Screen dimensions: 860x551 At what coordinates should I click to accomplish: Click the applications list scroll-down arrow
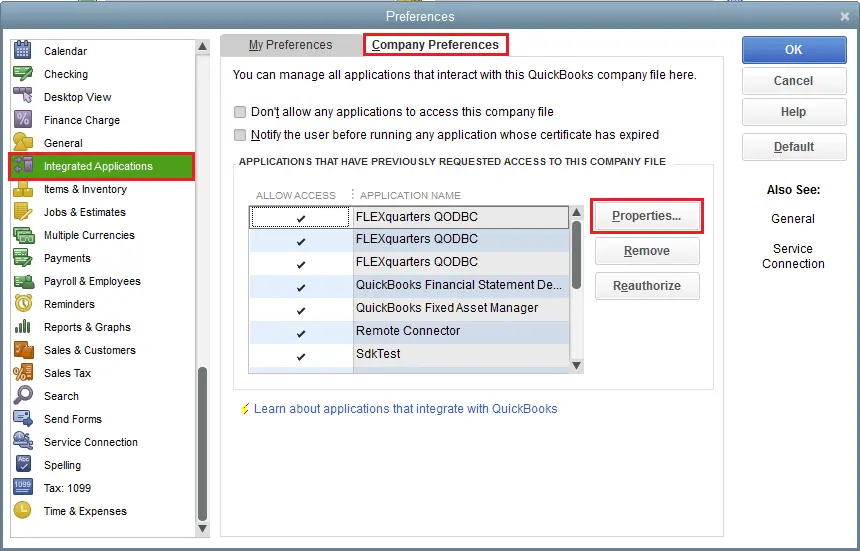point(576,366)
